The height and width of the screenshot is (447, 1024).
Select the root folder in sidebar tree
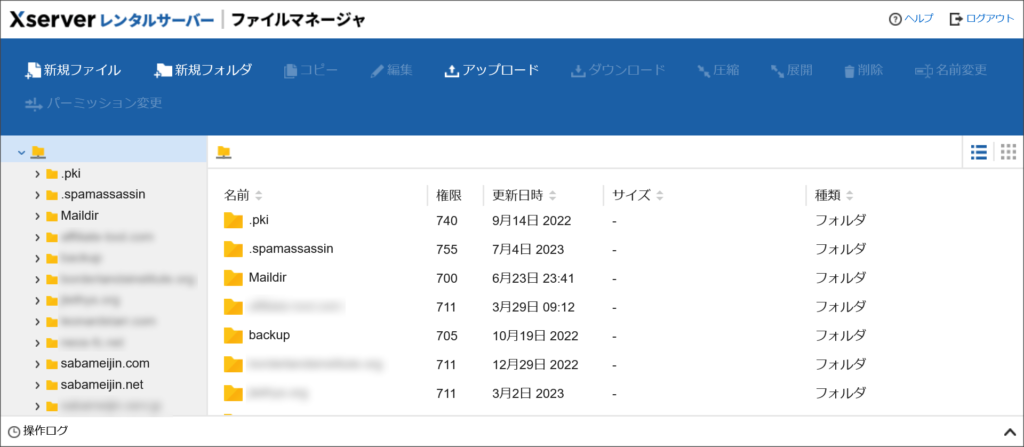(x=39, y=152)
